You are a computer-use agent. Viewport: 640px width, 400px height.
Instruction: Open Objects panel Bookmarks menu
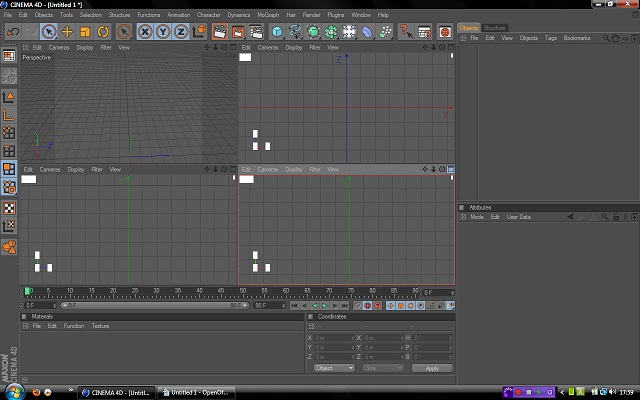(x=577, y=38)
